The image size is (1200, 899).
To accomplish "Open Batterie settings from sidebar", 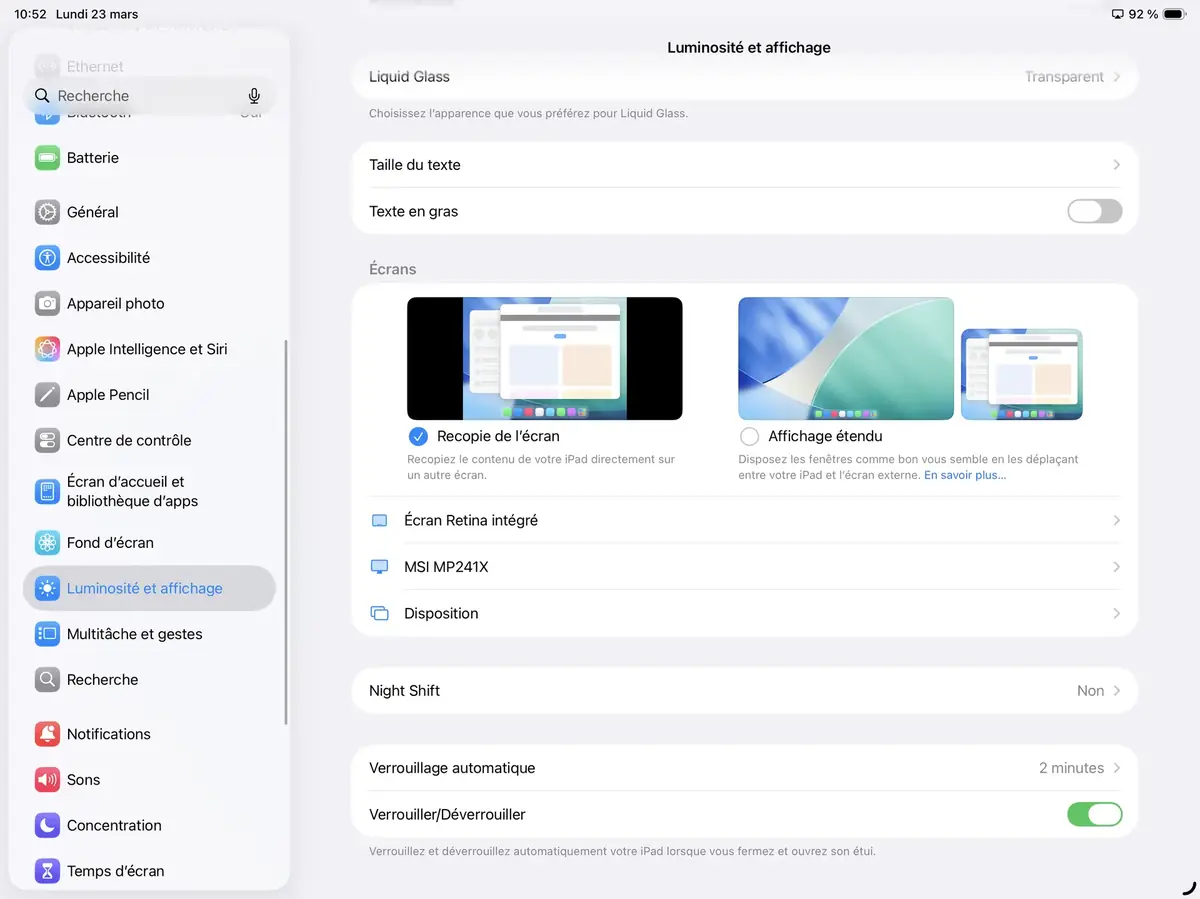I will click(92, 157).
